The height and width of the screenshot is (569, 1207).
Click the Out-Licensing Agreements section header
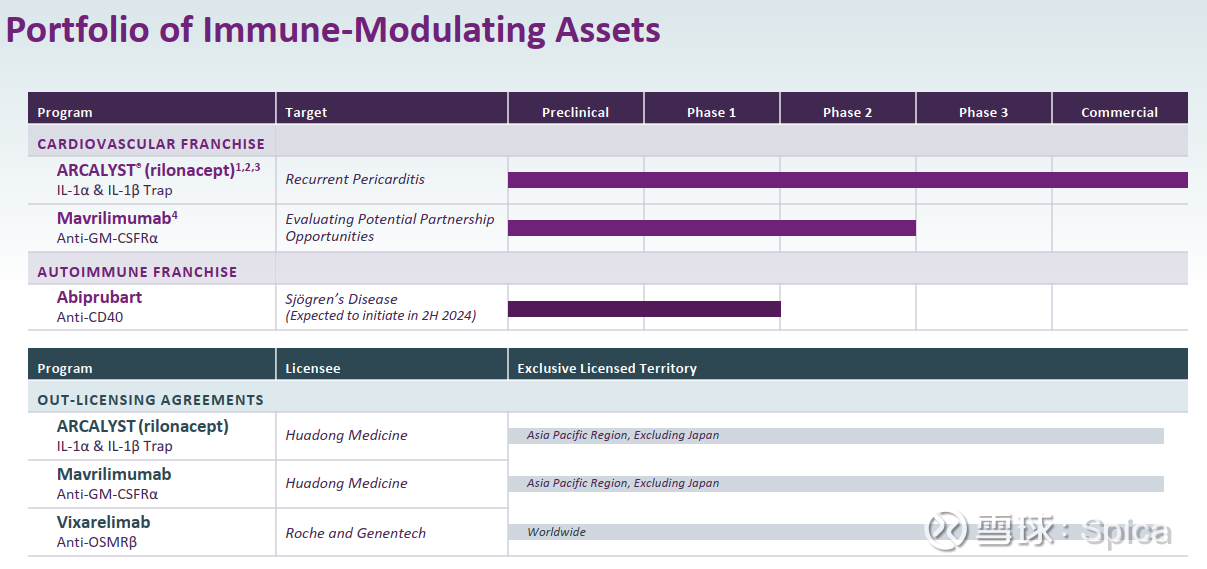[x=151, y=400]
